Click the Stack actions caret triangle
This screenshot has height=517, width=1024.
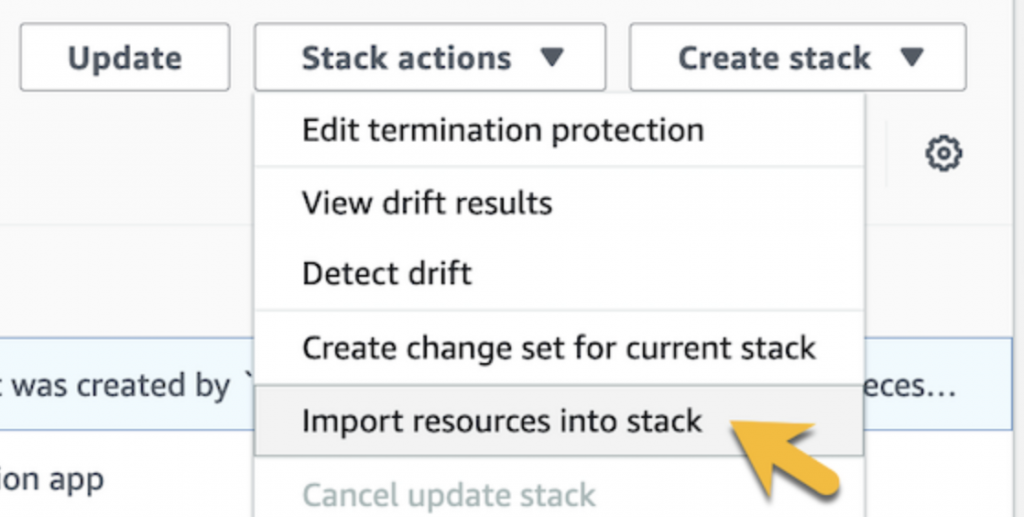tap(552, 58)
